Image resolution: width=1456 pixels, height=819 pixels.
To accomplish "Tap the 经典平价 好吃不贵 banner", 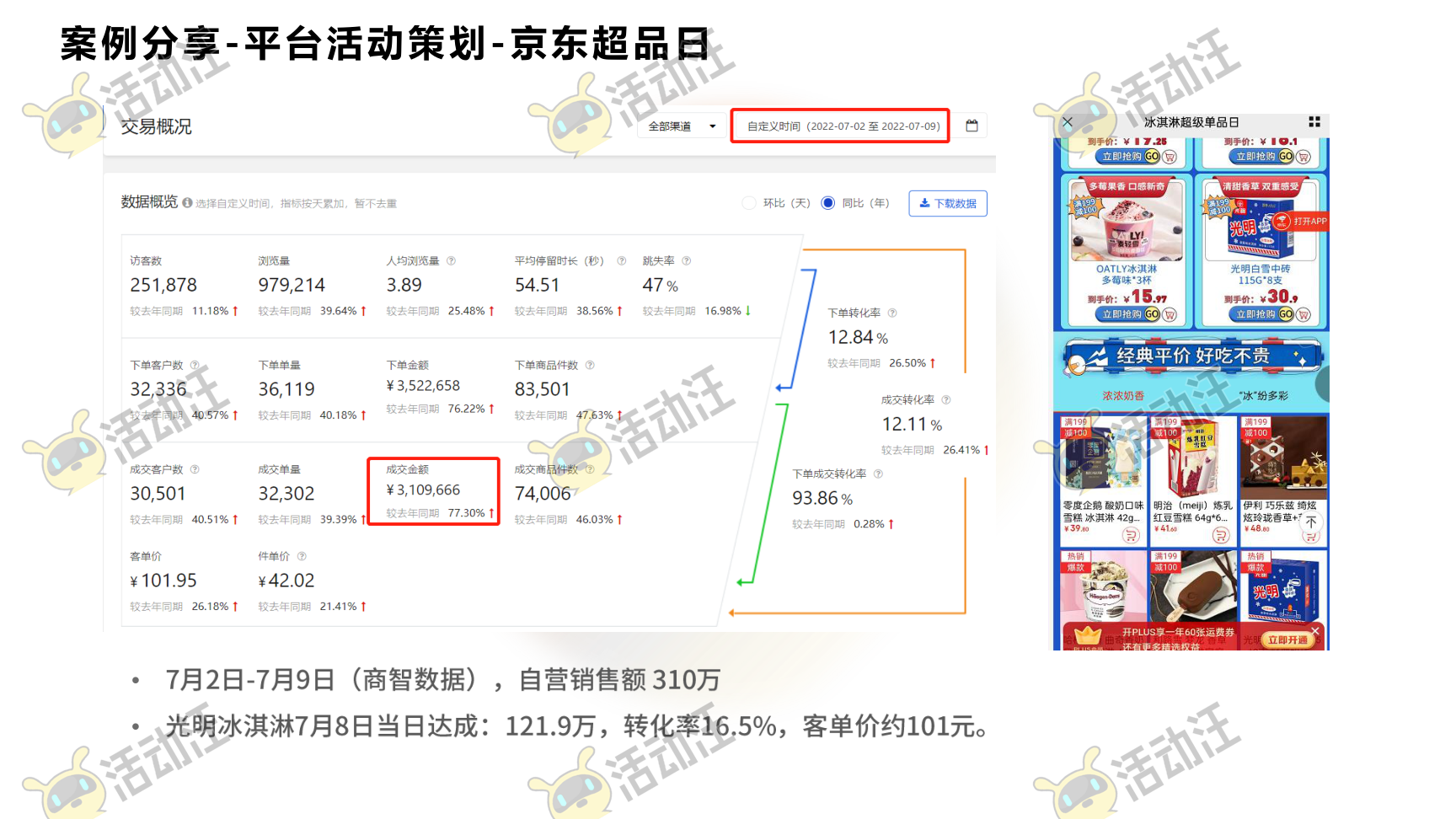I will click(1191, 356).
